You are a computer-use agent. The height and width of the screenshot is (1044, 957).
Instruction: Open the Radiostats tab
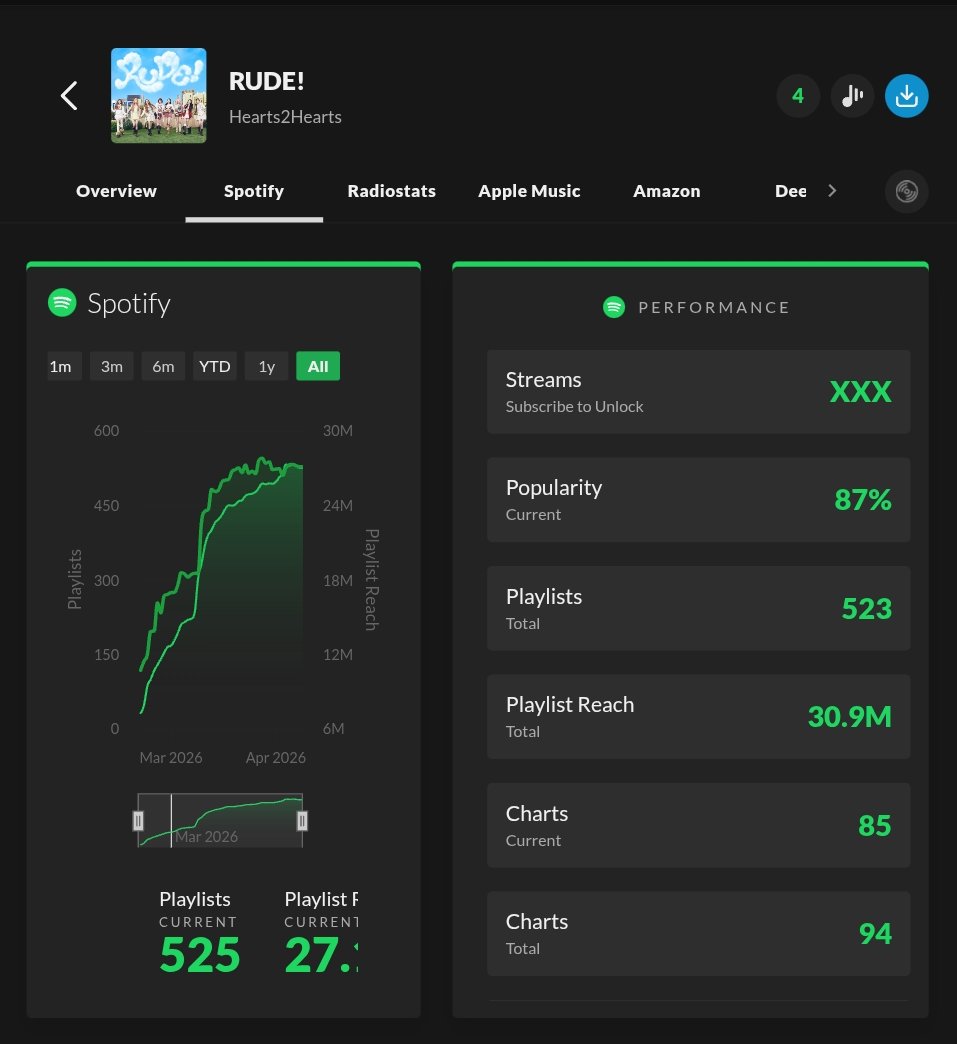392,191
